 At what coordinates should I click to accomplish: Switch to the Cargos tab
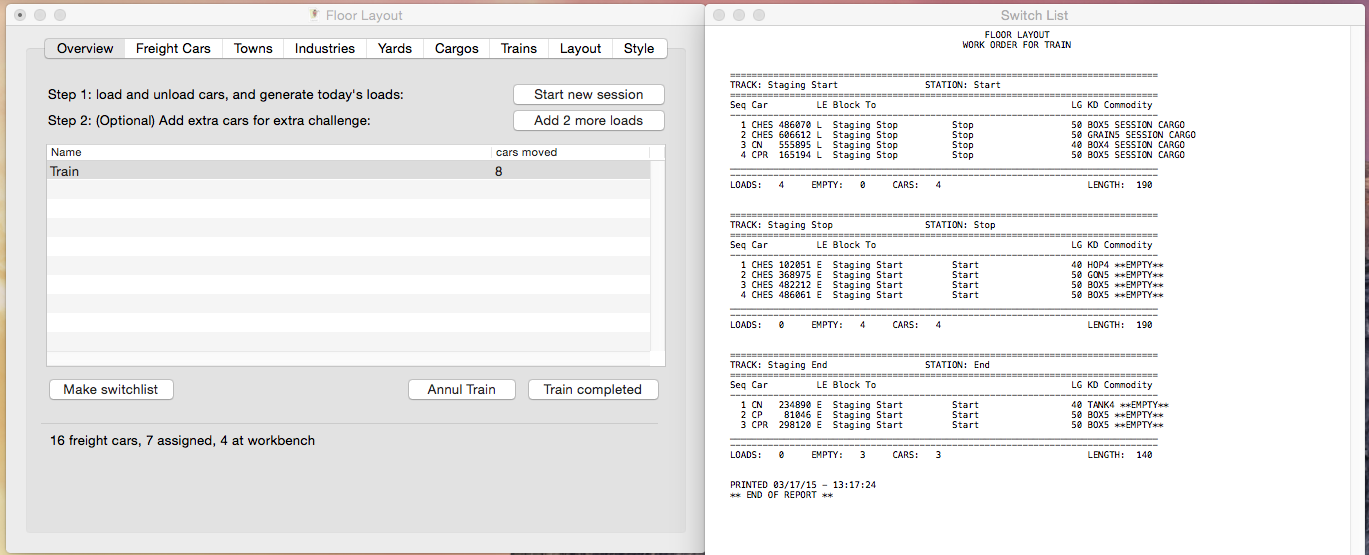pyautogui.click(x=457, y=48)
